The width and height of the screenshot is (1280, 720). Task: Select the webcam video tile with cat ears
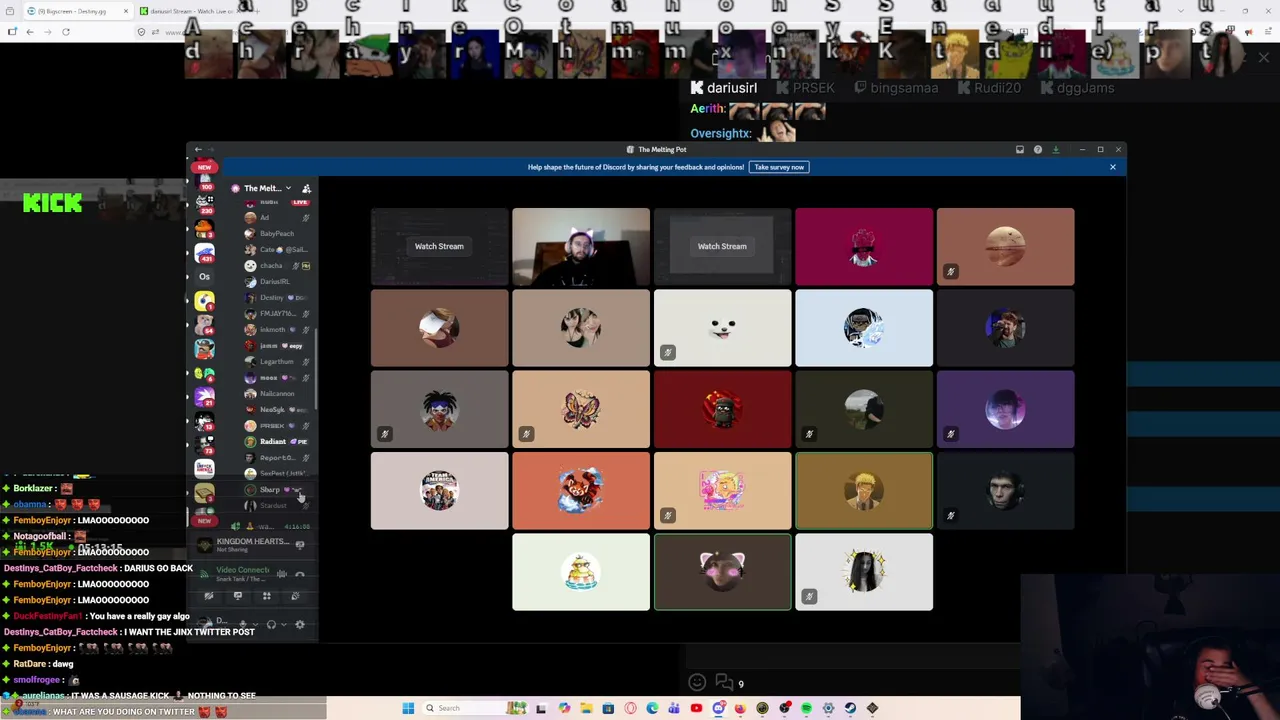tap(581, 246)
